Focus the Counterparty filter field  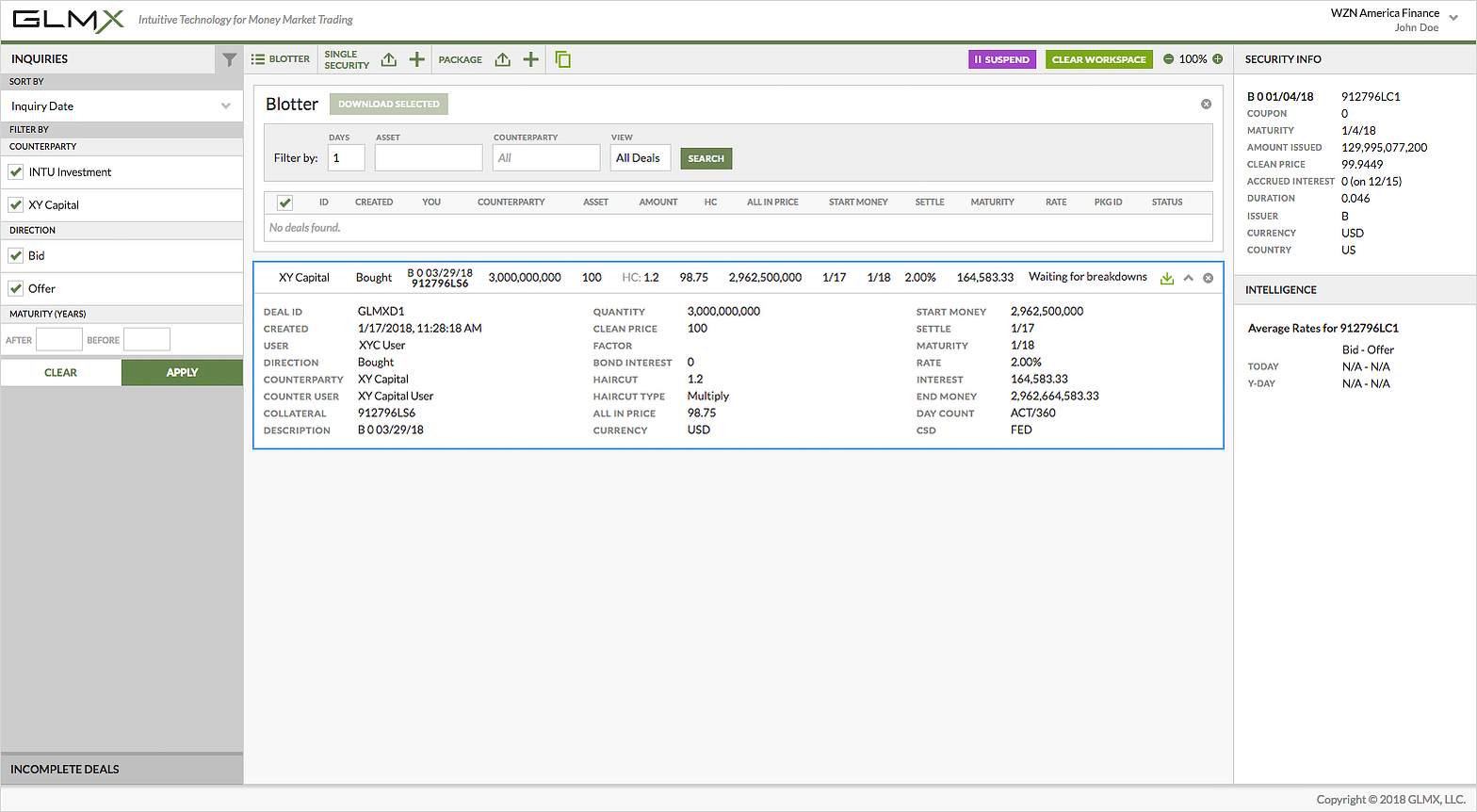(x=546, y=158)
